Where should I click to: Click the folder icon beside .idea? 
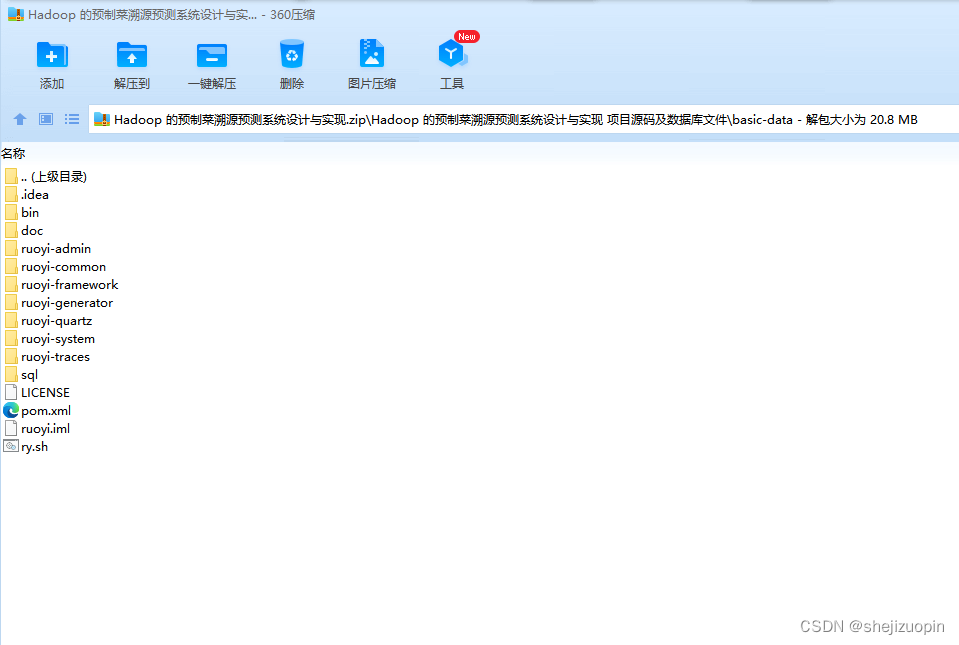tap(11, 195)
